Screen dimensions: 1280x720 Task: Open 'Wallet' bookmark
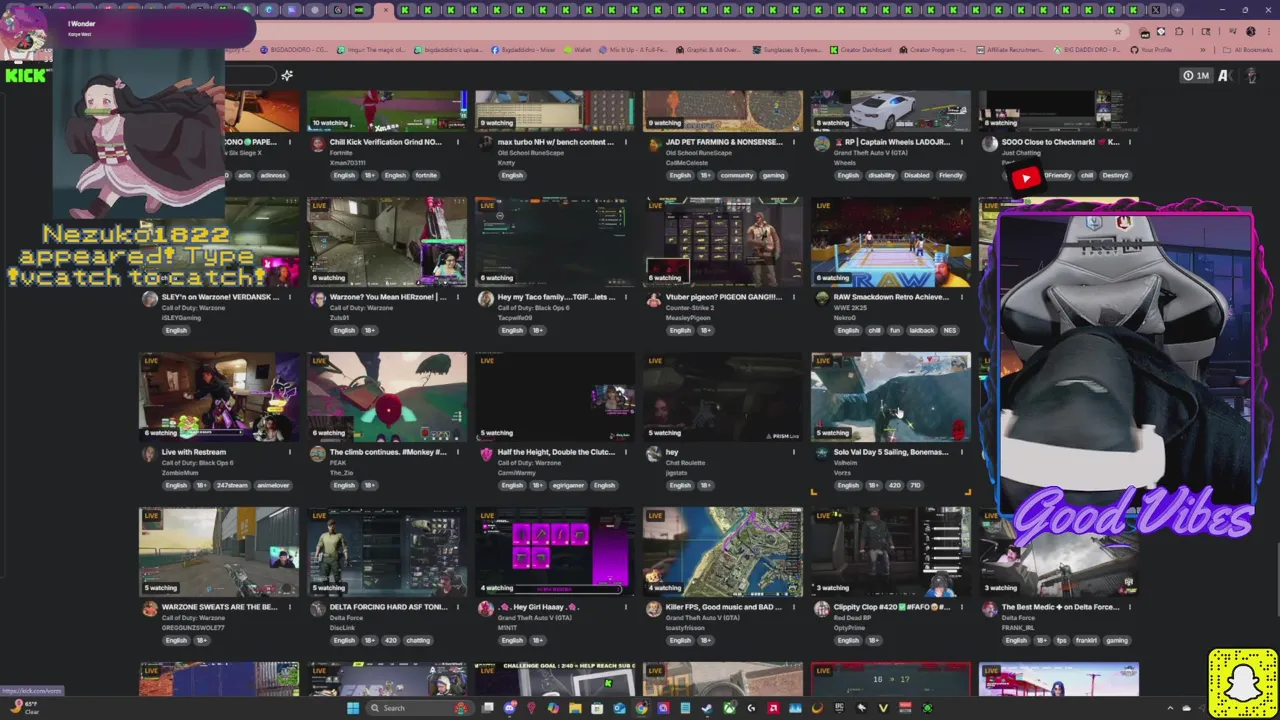click(577, 49)
